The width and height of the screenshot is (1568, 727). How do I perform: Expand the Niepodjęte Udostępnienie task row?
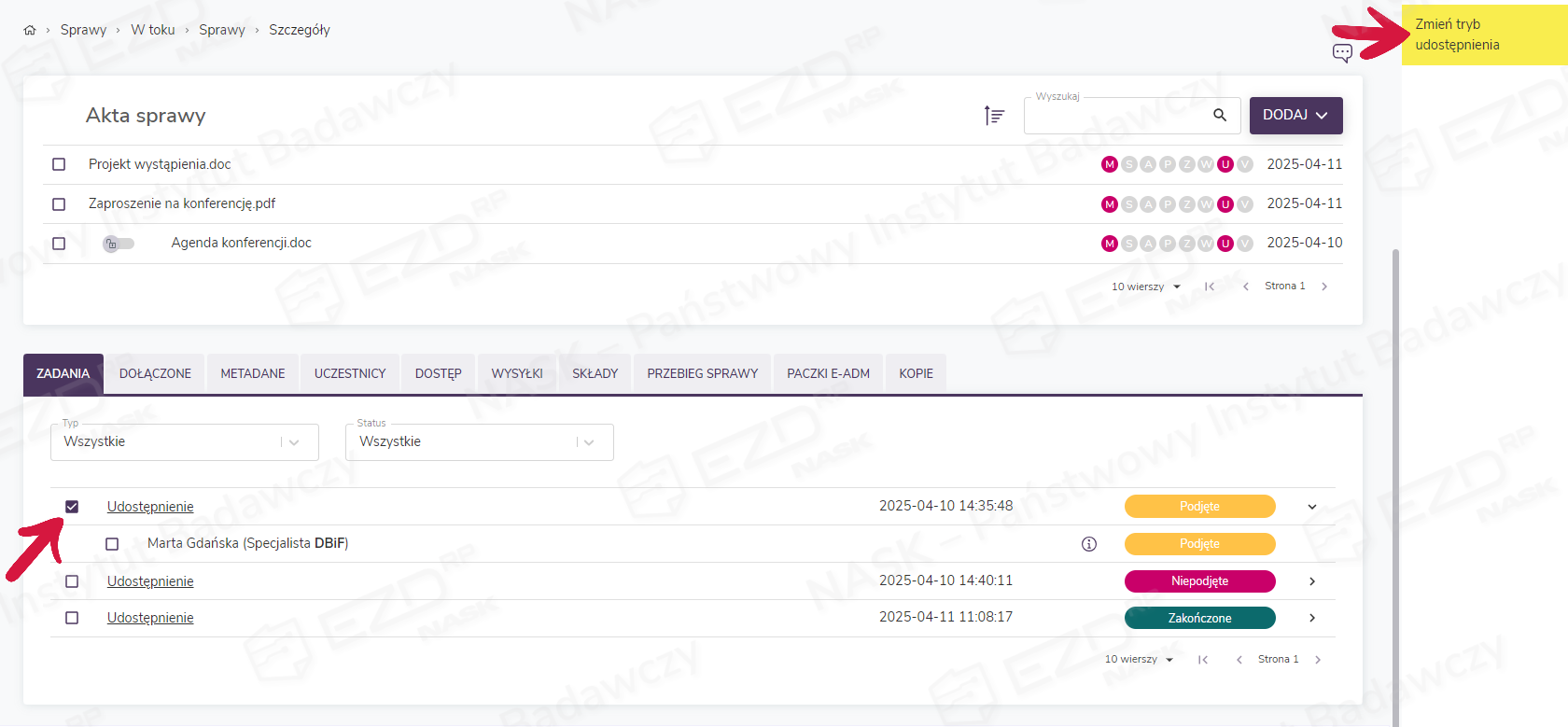pyautogui.click(x=1312, y=581)
